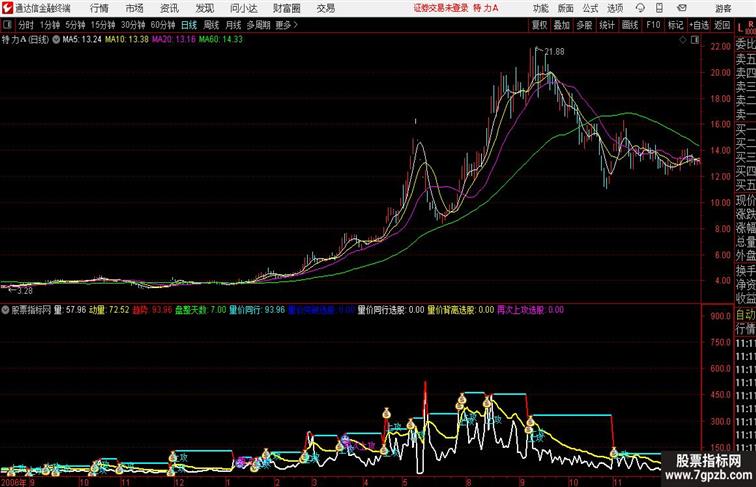Click the 量价同行: 93.96 indicator value

pyautogui.click(x=257, y=310)
